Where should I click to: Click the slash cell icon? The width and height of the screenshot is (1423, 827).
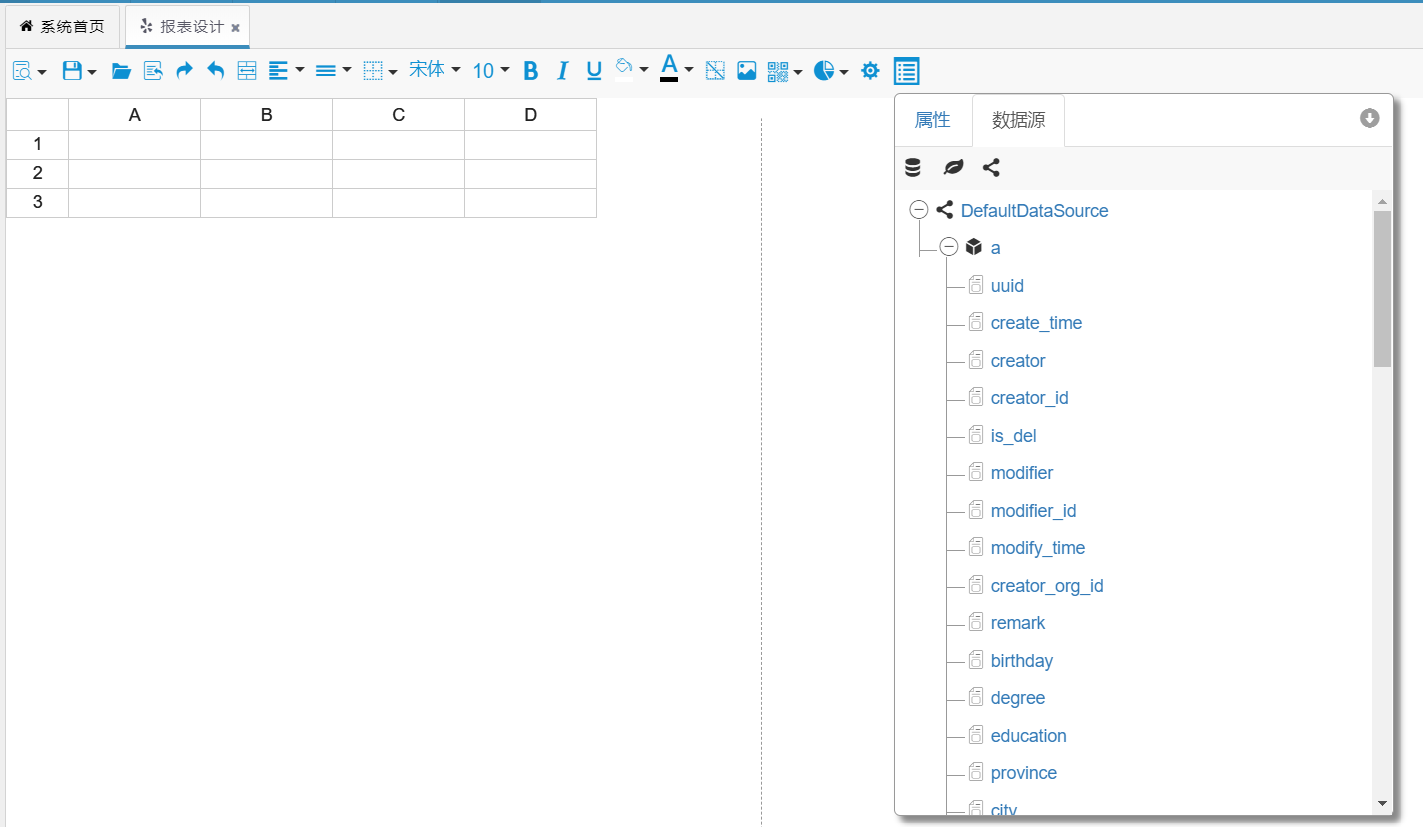point(715,71)
